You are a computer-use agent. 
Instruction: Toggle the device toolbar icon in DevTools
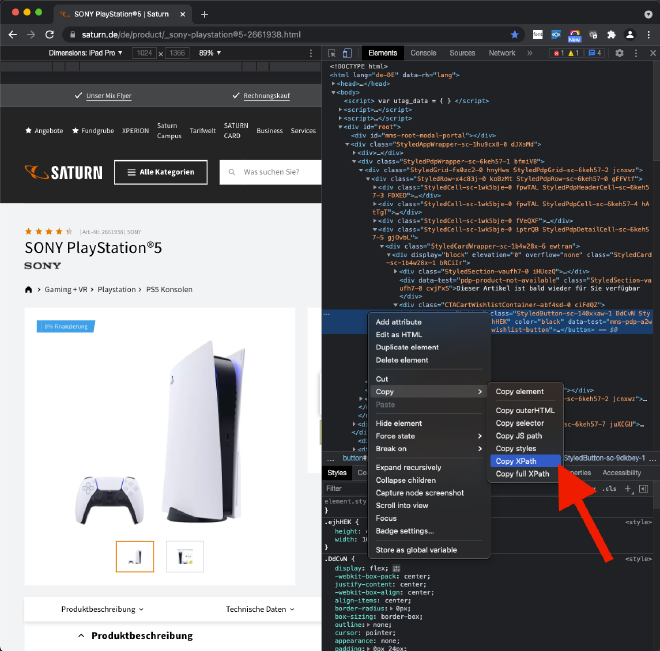coord(348,53)
